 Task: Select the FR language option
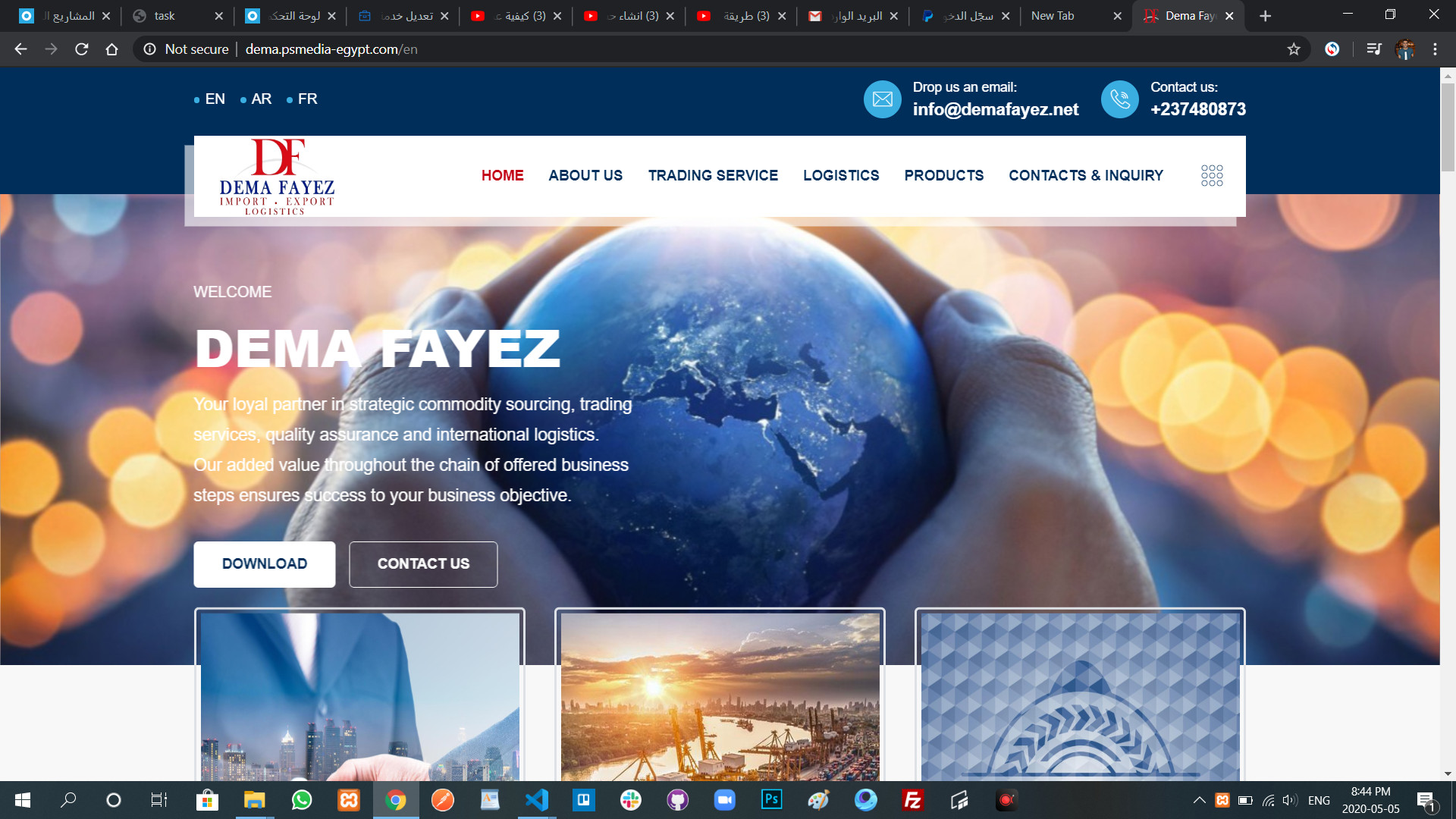[307, 99]
